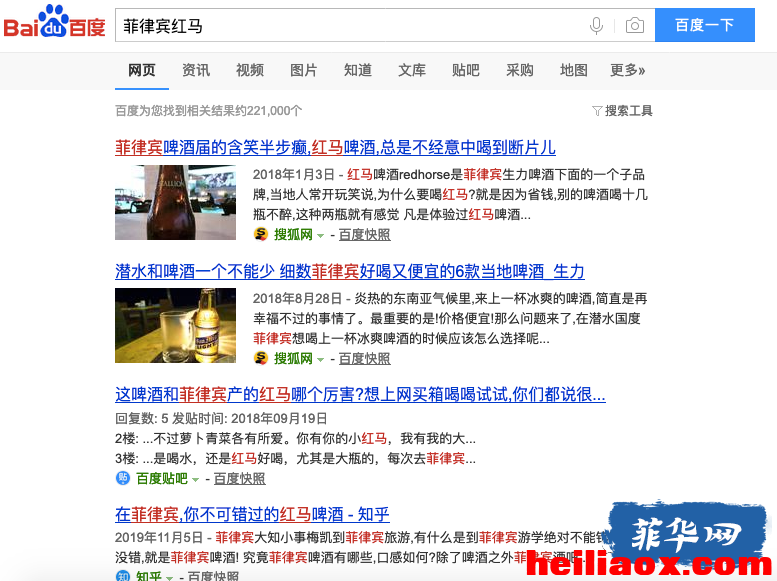
Task: Click the 2楼 reply snippet line
Action: [295, 438]
